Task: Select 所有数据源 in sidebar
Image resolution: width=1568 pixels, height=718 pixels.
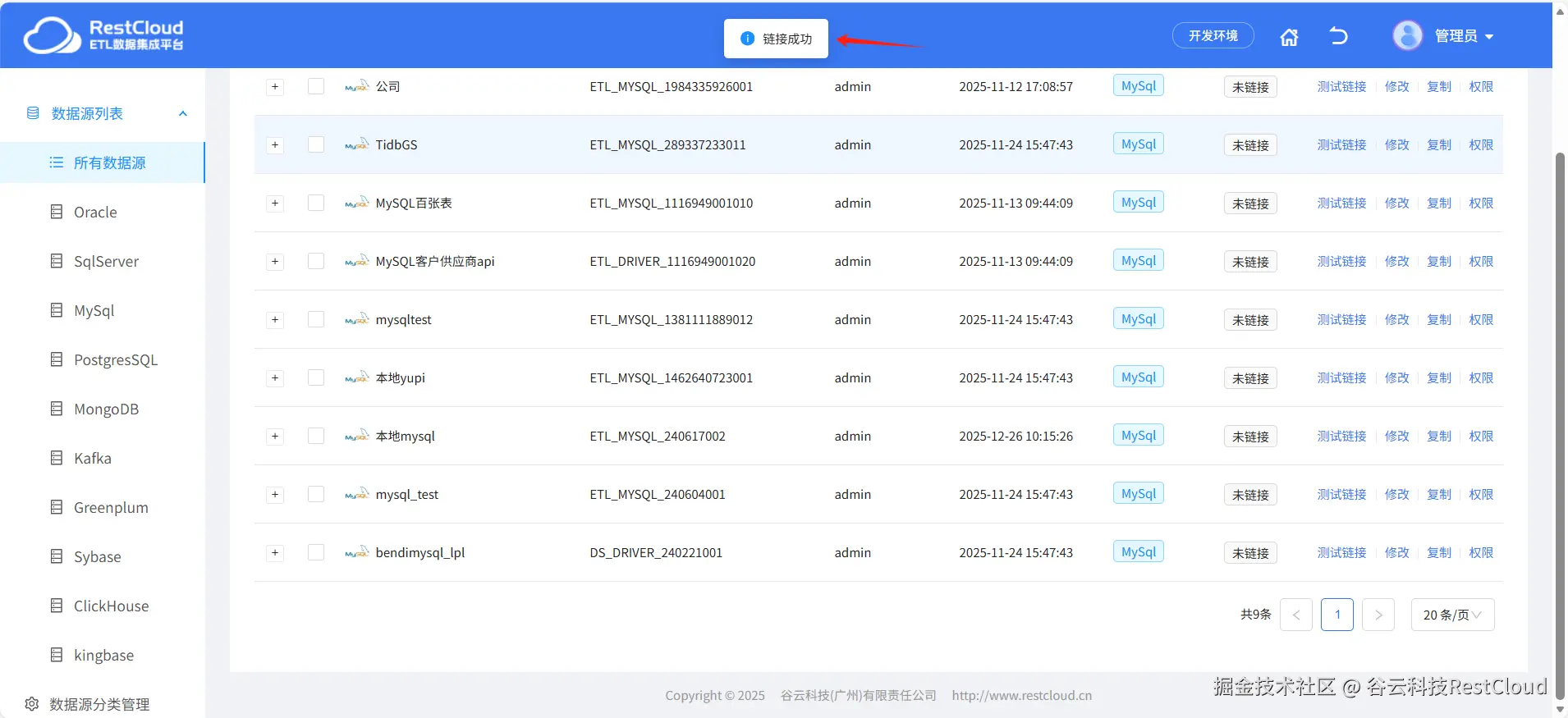Action: 102,162
